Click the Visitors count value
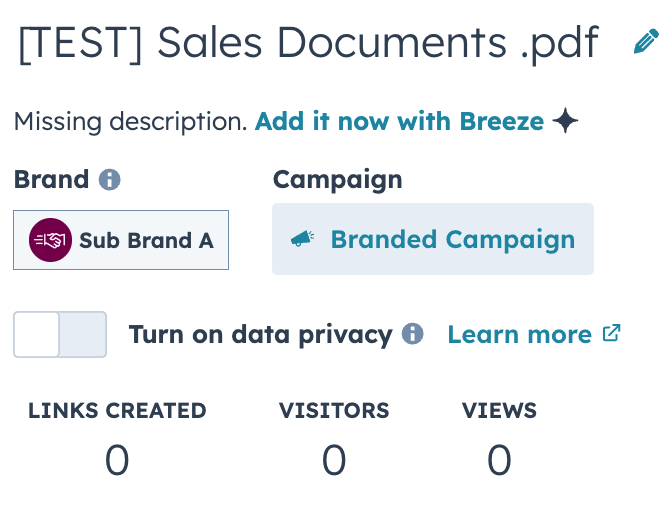This screenshot has width=672, height=520. pos(334,461)
